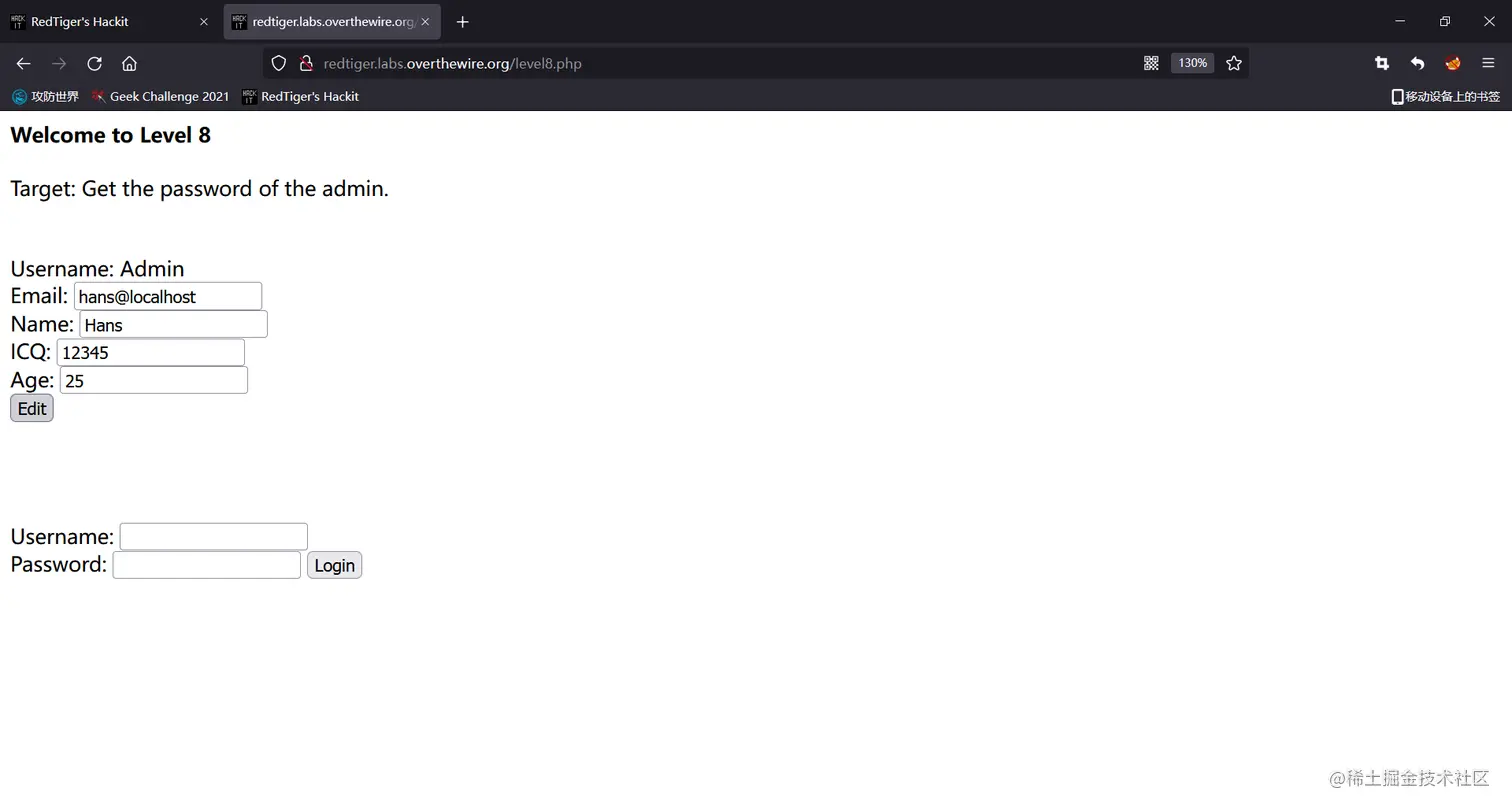Select the 'Username: Admin' text
Screen dimensions: 1512x811
pyautogui.click(x=97, y=268)
